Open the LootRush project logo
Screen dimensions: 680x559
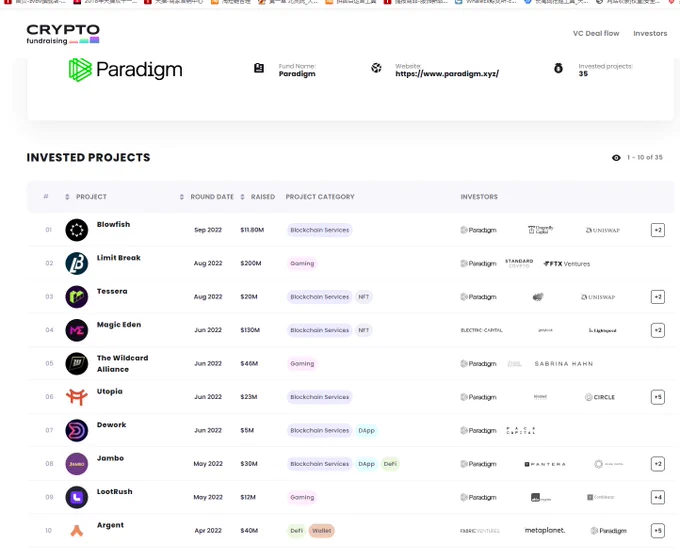coord(77,497)
